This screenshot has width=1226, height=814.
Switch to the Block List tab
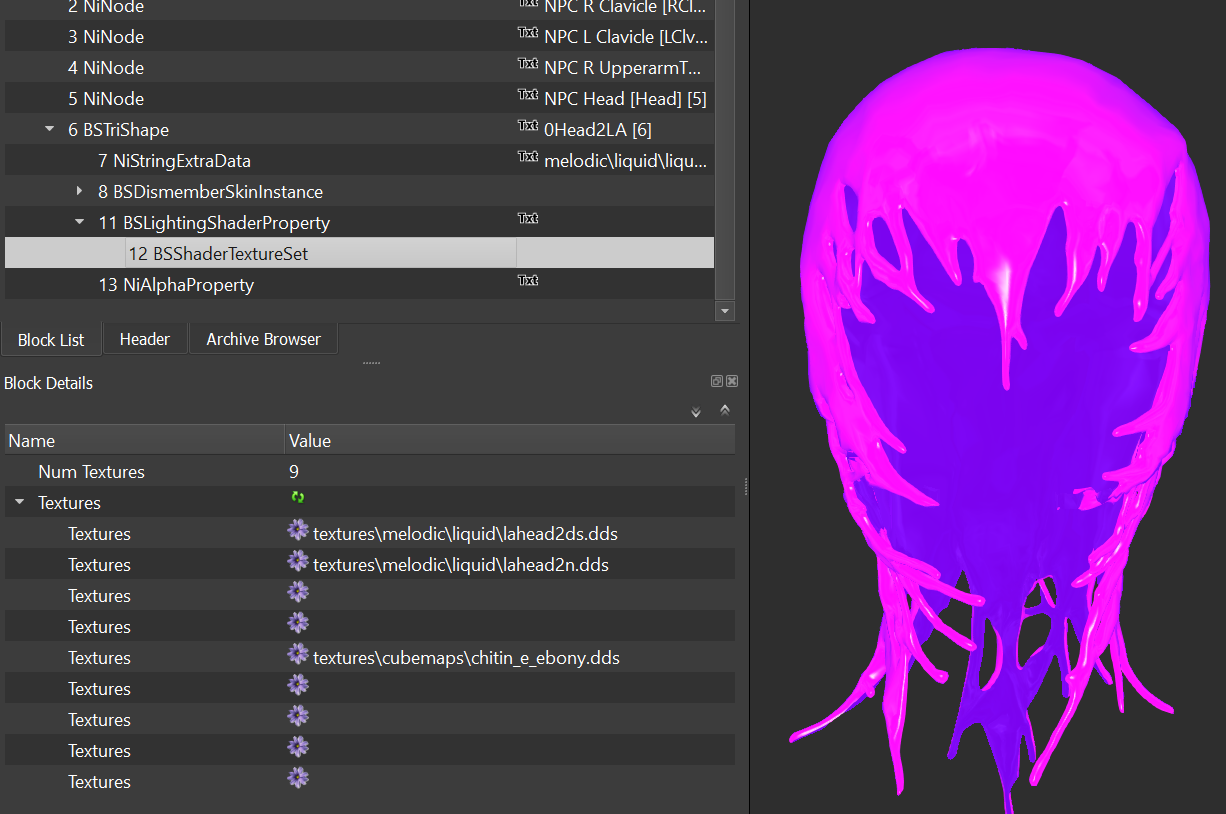(51, 340)
